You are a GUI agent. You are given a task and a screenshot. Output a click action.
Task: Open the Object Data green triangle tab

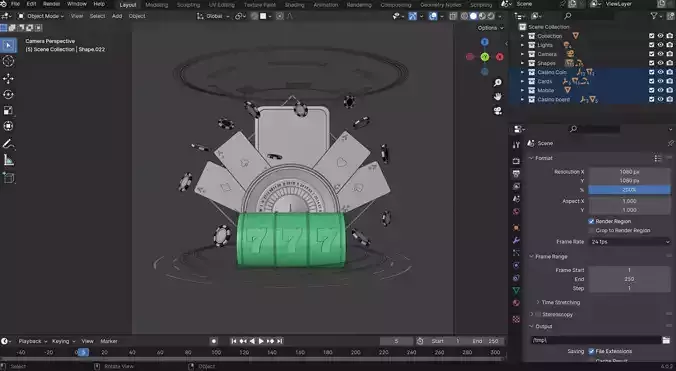(516, 290)
